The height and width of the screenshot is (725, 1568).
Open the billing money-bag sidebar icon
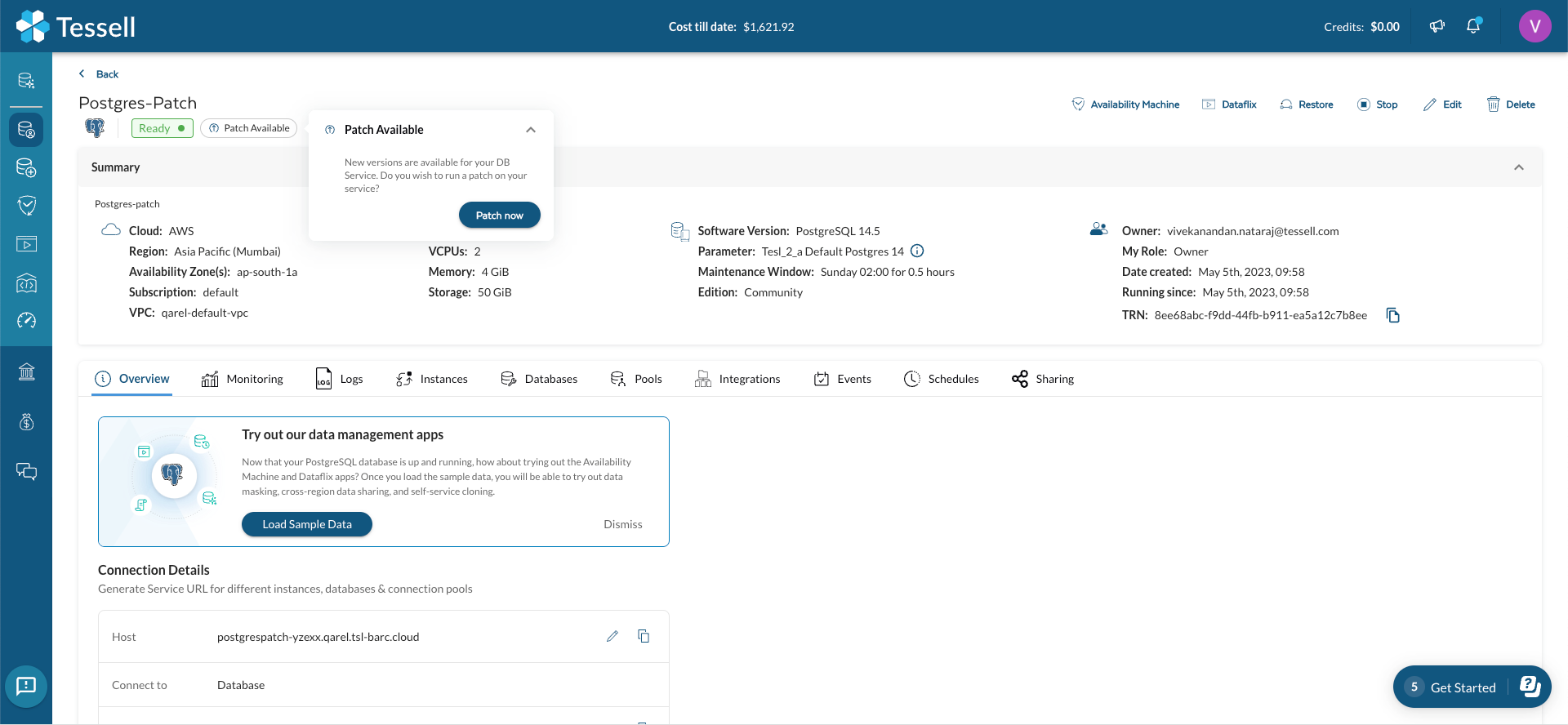click(x=26, y=421)
